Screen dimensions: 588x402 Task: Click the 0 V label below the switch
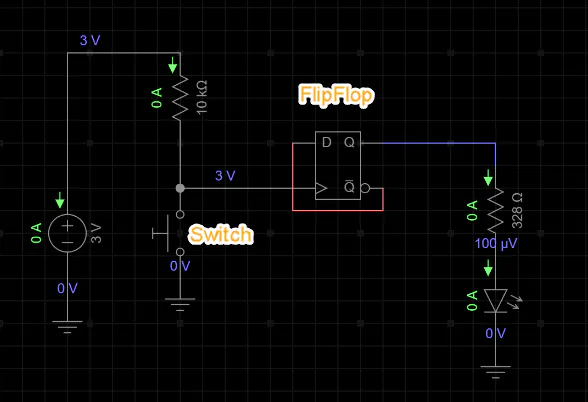tap(180, 266)
